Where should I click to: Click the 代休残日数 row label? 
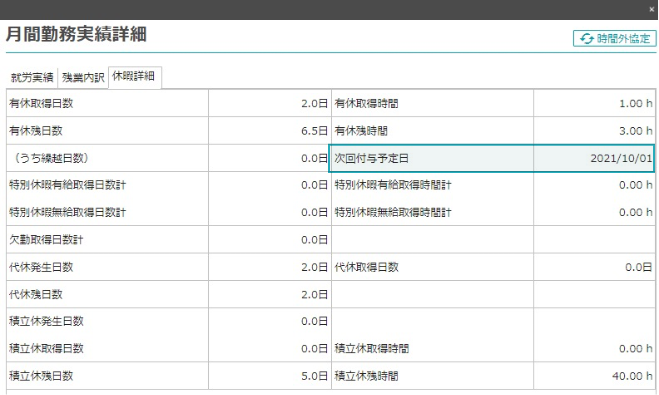(36, 295)
